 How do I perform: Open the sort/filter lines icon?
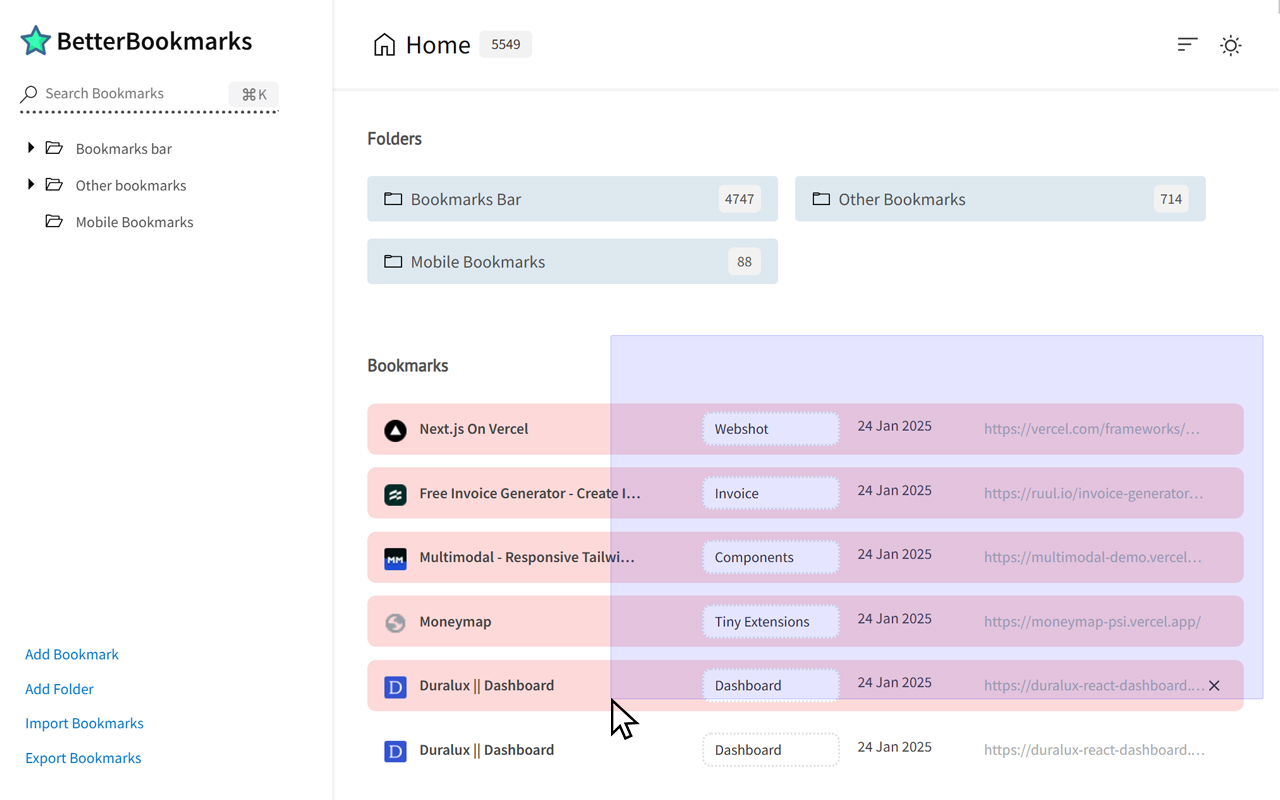tap(1187, 44)
